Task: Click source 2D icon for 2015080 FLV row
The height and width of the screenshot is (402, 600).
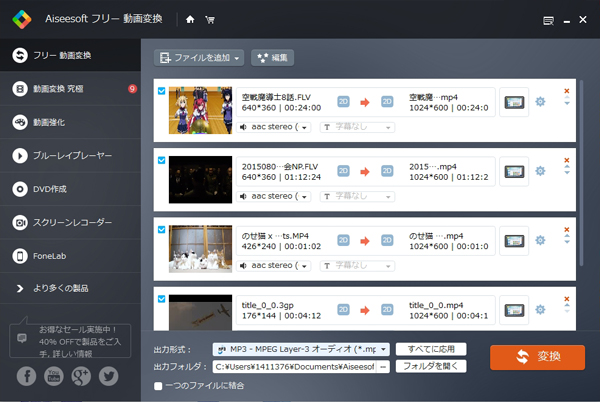Action: tap(343, 171)
